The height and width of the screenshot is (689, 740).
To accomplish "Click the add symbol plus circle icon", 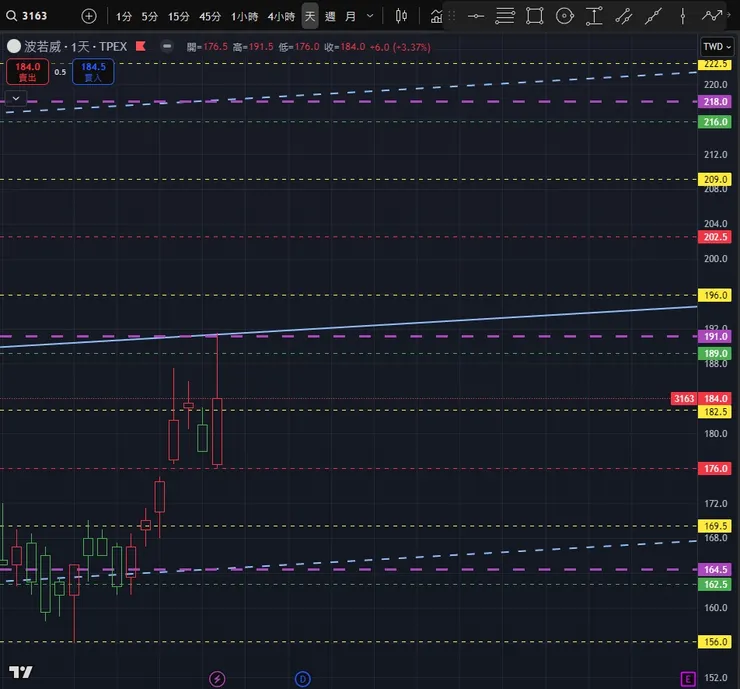I will [x=89, y=16].
